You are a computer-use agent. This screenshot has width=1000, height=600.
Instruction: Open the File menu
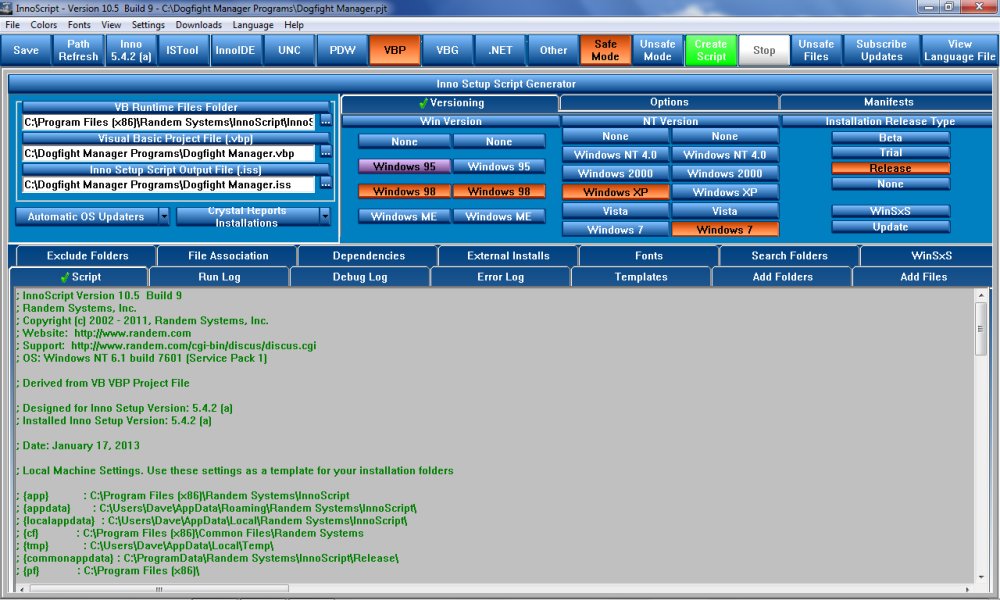[13, 25]
